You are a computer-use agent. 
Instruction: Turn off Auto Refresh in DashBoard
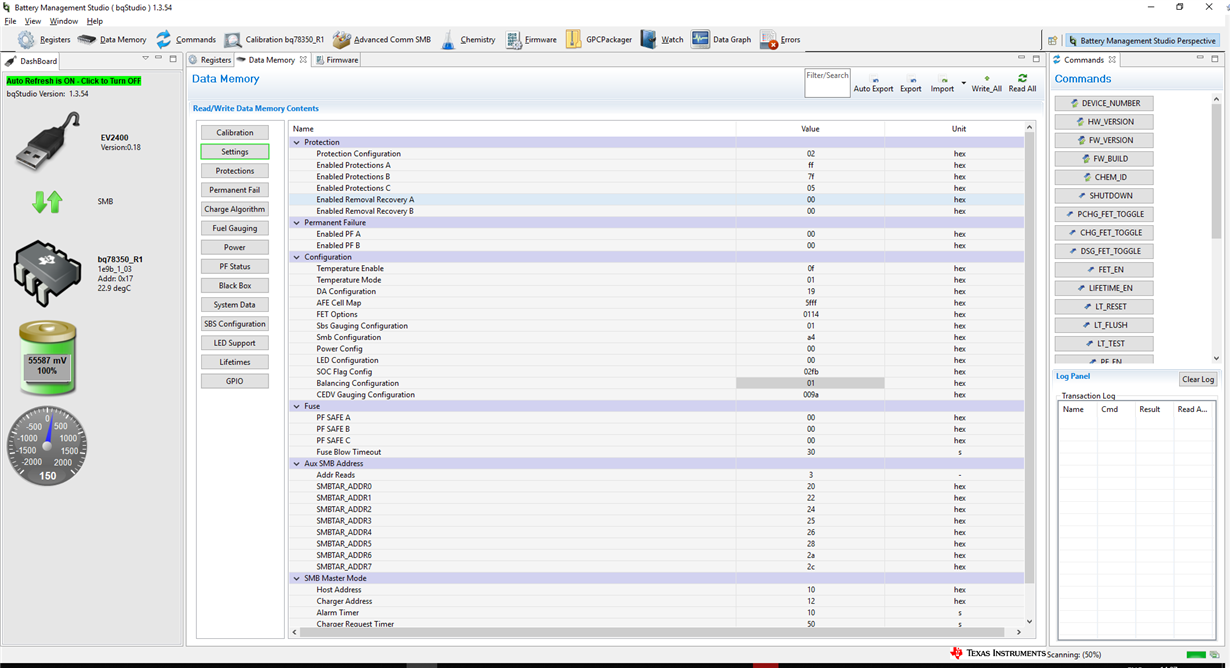click(74, 81)
